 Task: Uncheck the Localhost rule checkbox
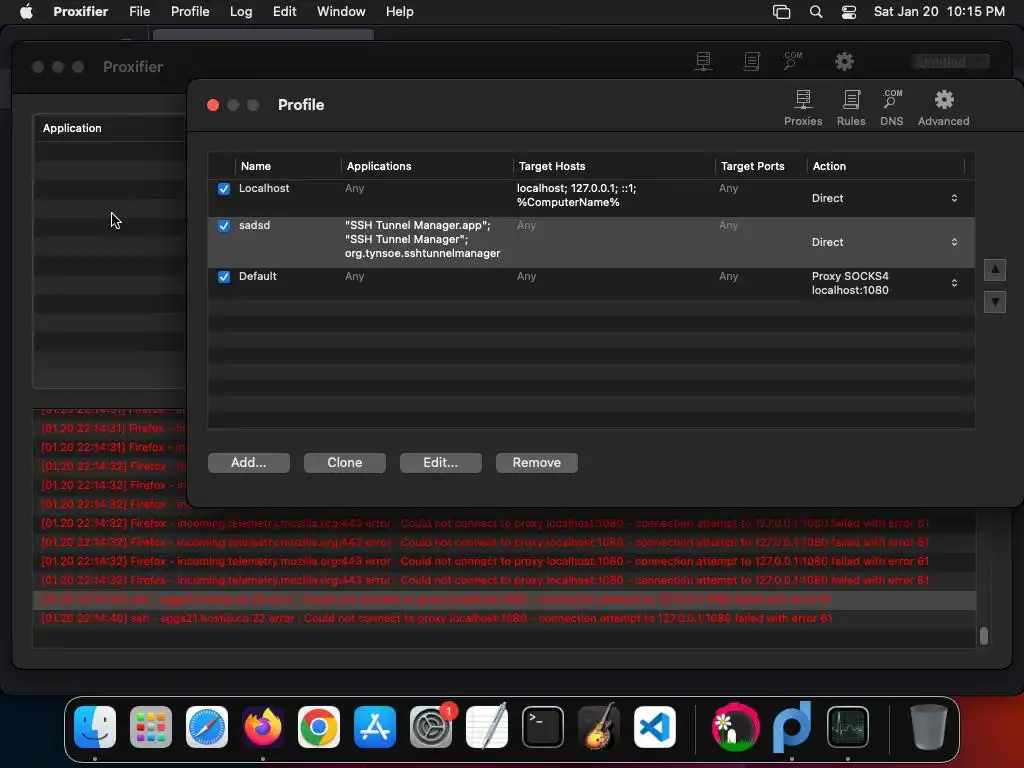point(224,189)
